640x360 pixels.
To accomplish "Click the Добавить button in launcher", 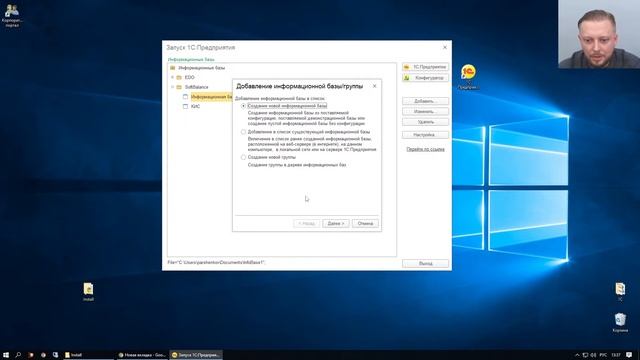I will pyautogui.click(x=425, y=101).
